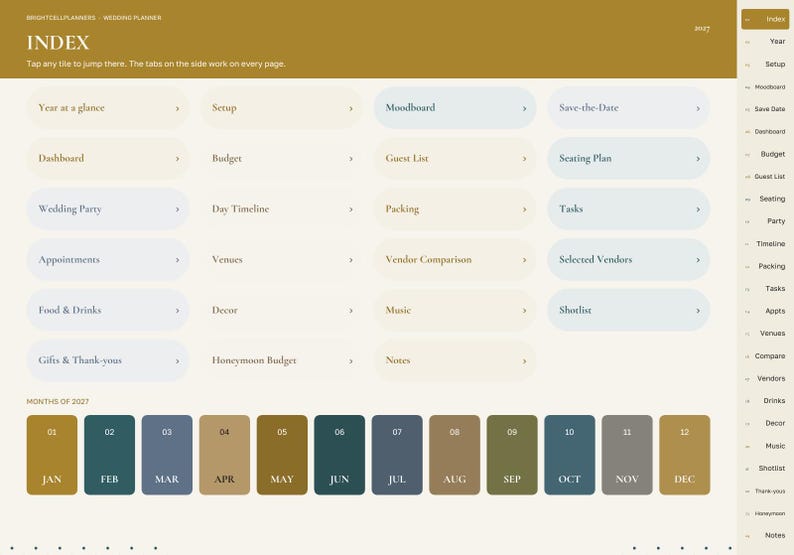Open the Selected Vendors tile
The image size is (794, 555).
pyautogui.click(x=628, y=260)
